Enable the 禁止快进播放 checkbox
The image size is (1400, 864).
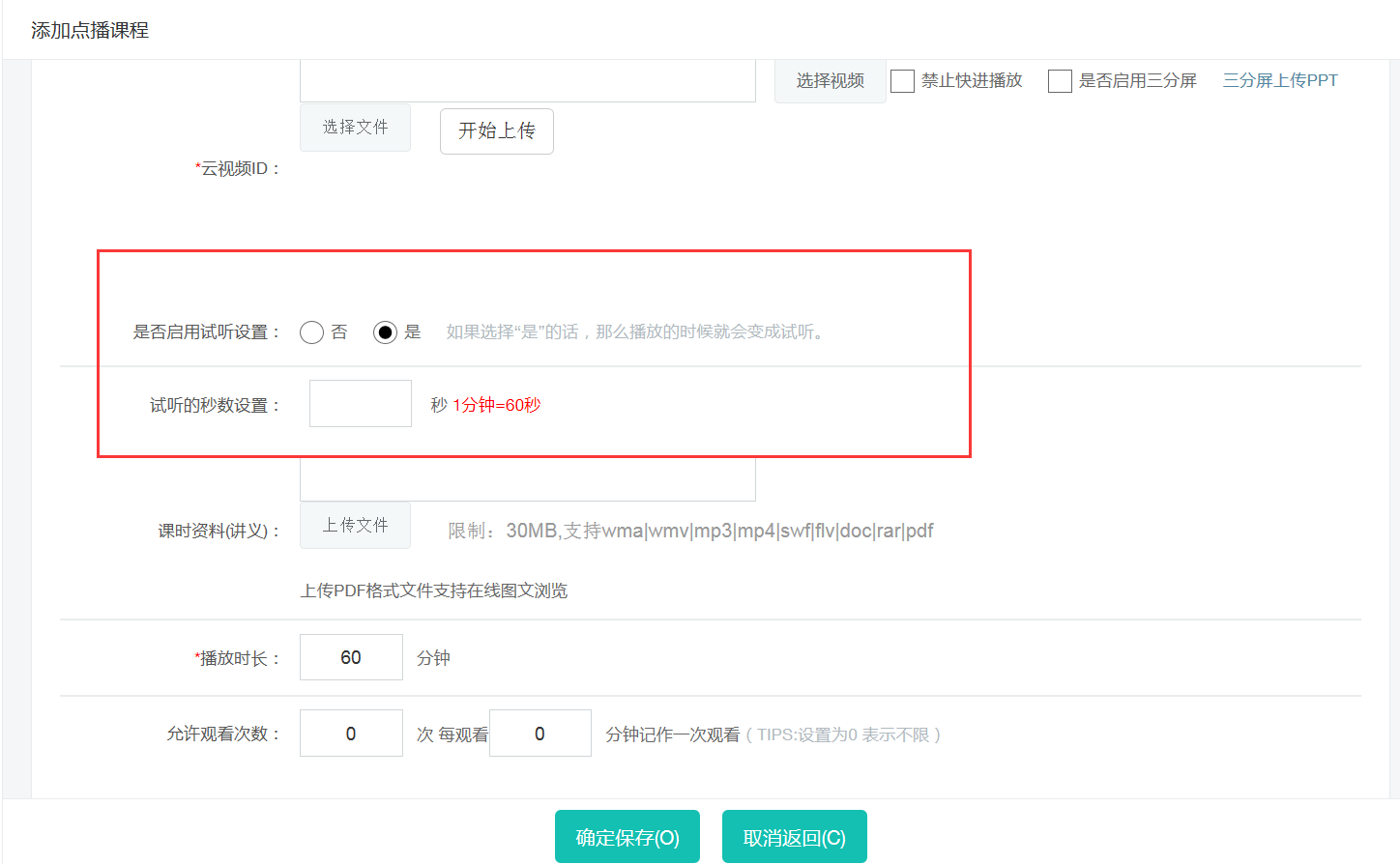(x=902, y=81)
